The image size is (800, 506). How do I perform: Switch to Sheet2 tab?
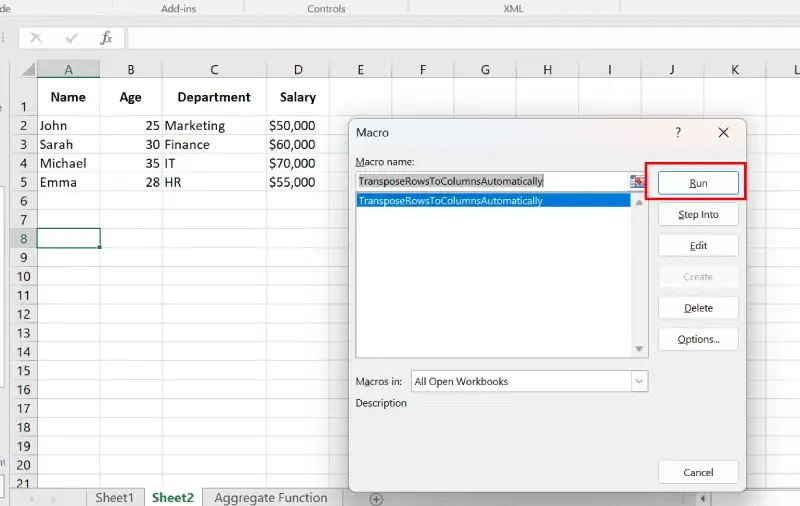coord(173,498)
